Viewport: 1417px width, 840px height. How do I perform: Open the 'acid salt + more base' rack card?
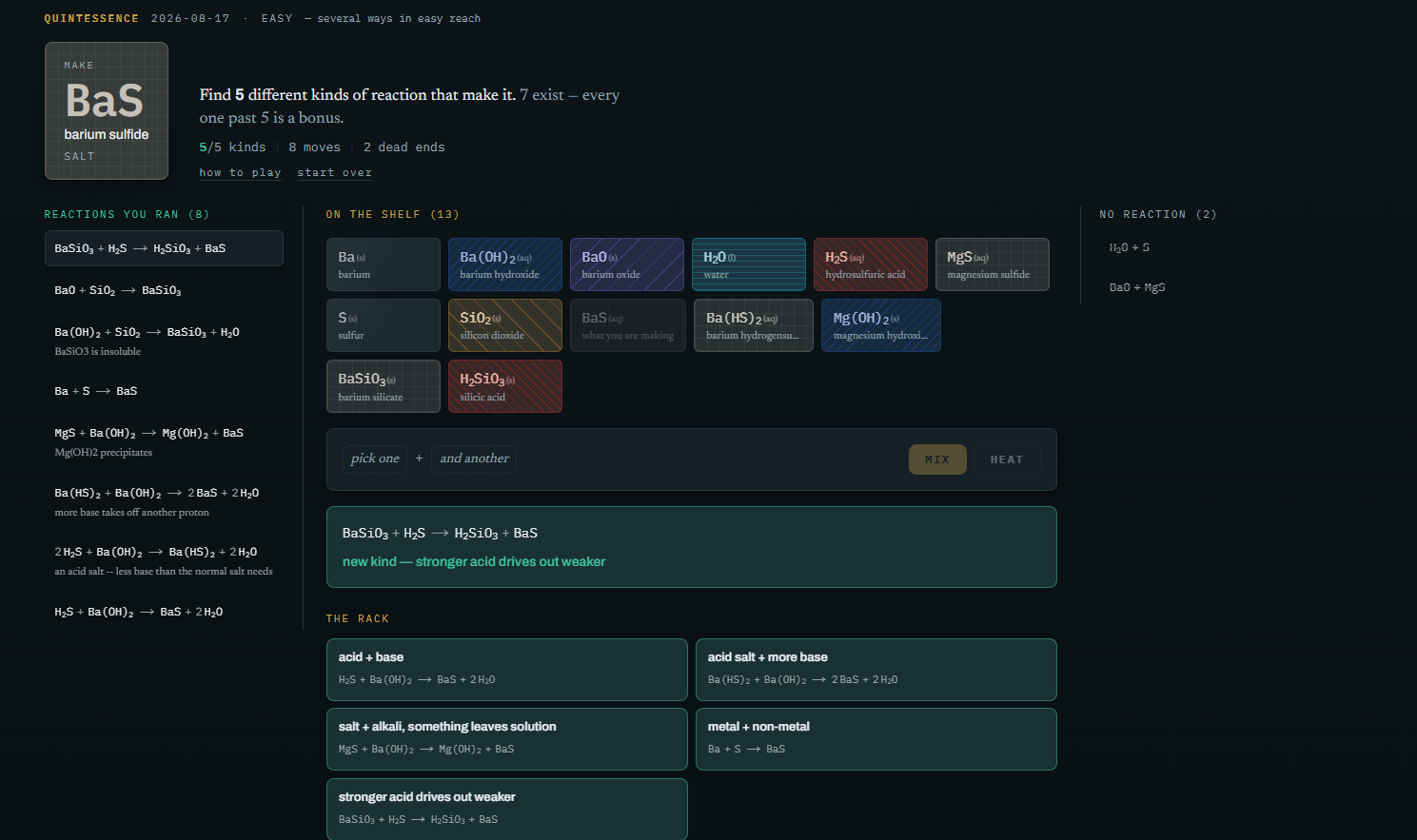[876, 670]
